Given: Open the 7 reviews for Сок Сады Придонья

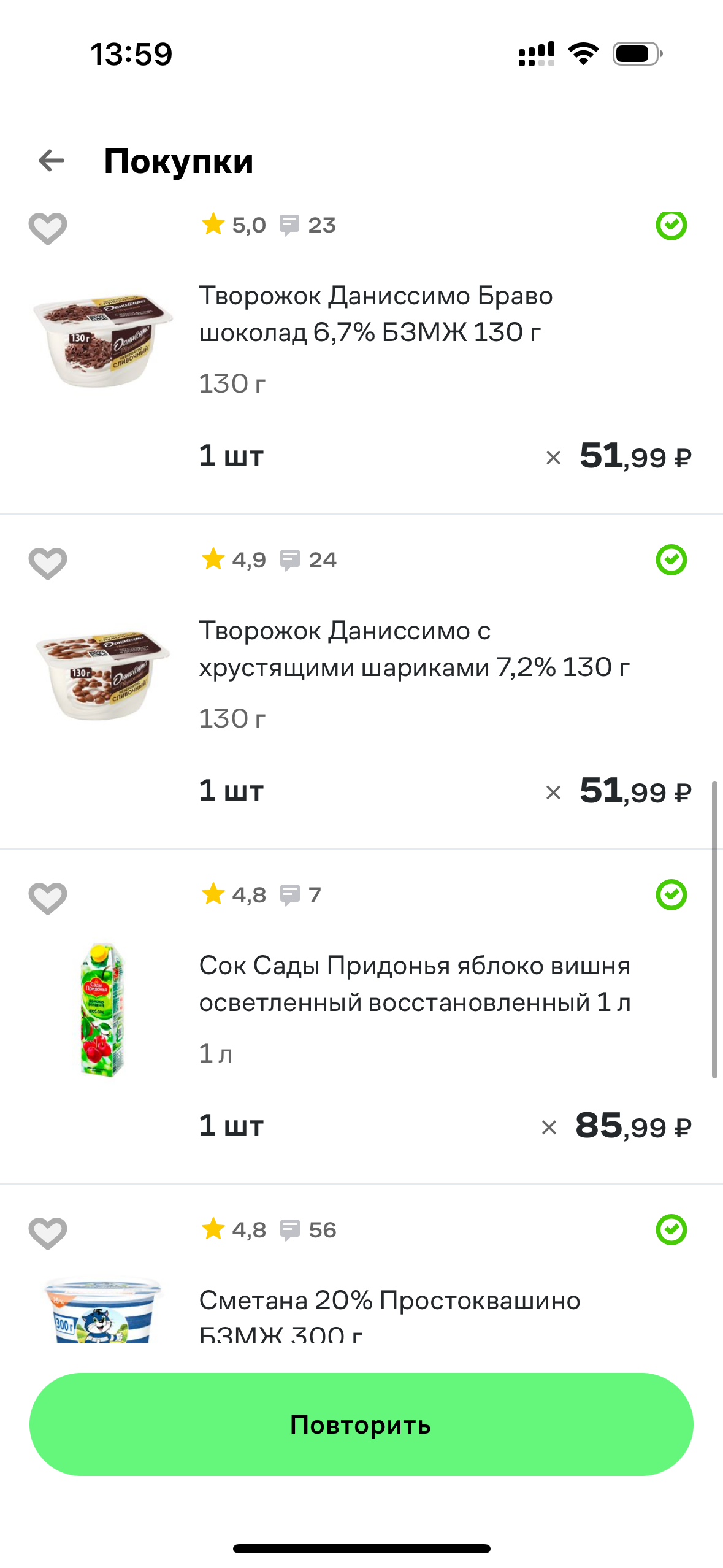Looking at the screenshot, I should click(x=300, y=895).
